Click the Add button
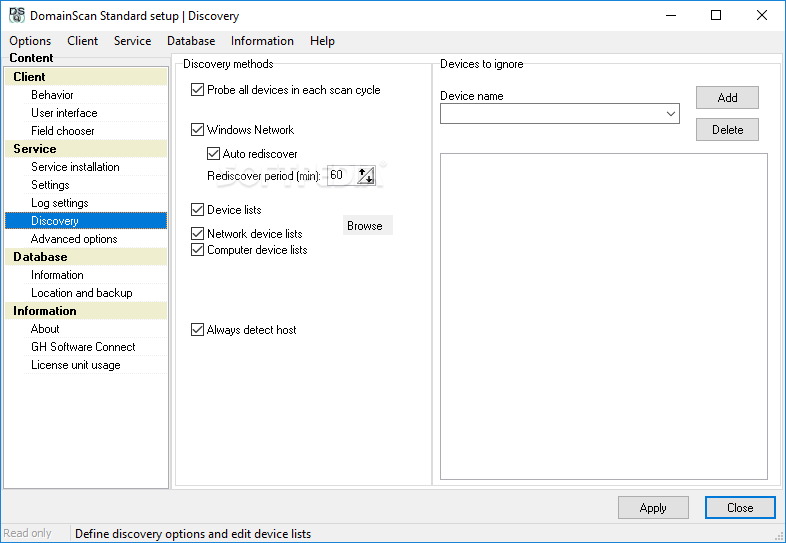Viewport: 786px width, 543px height. click(x=727, y=98)
